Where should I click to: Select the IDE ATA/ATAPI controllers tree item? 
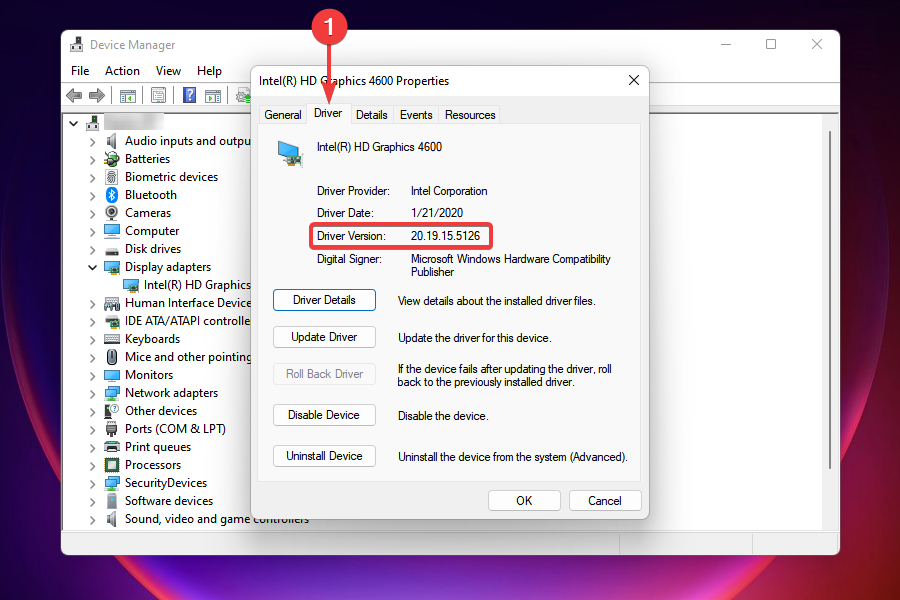(x=187, y=321)
